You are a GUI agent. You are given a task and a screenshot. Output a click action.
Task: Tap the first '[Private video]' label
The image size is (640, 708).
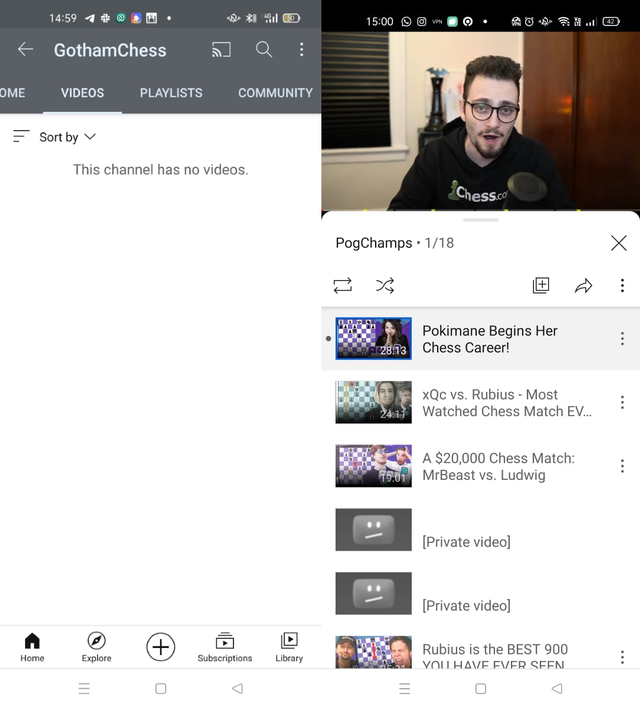[x=466, y=541]
